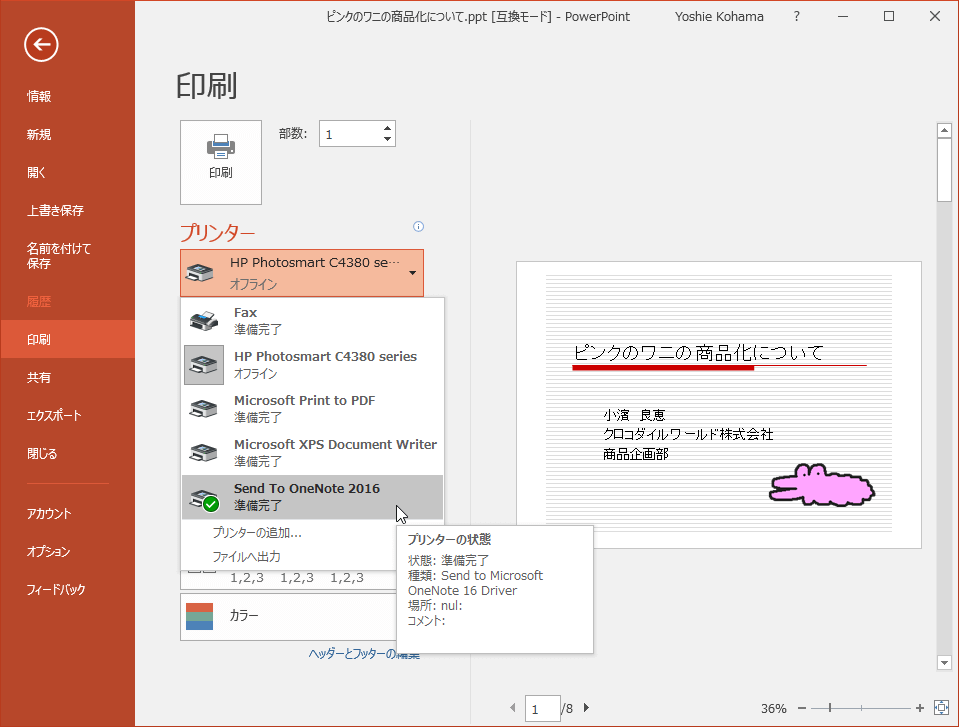
Task: Click the カラー swatch icon
Action: click(199, 616)
